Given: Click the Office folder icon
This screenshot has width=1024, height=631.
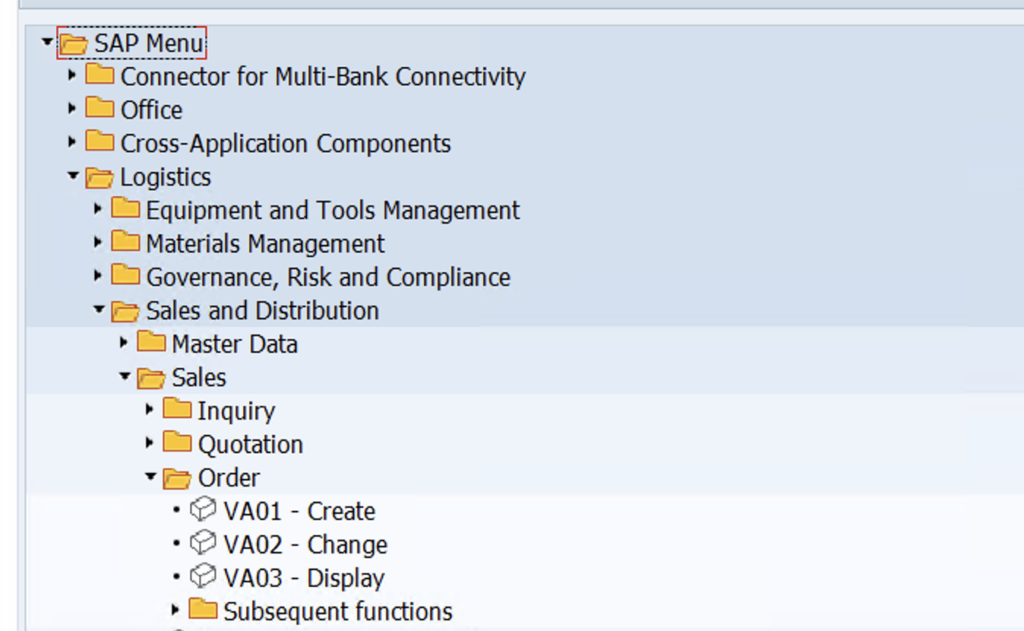Looking at the screenshot, I should [99, 106].
